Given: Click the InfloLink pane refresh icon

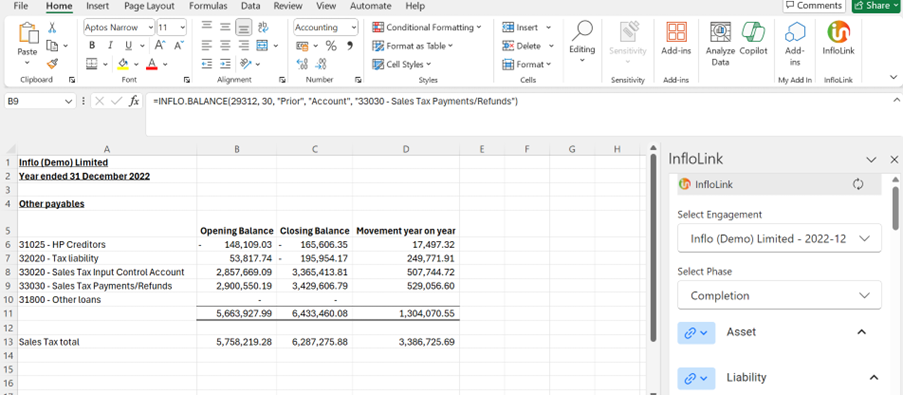Looking at the screenshot, I should 858,184.
